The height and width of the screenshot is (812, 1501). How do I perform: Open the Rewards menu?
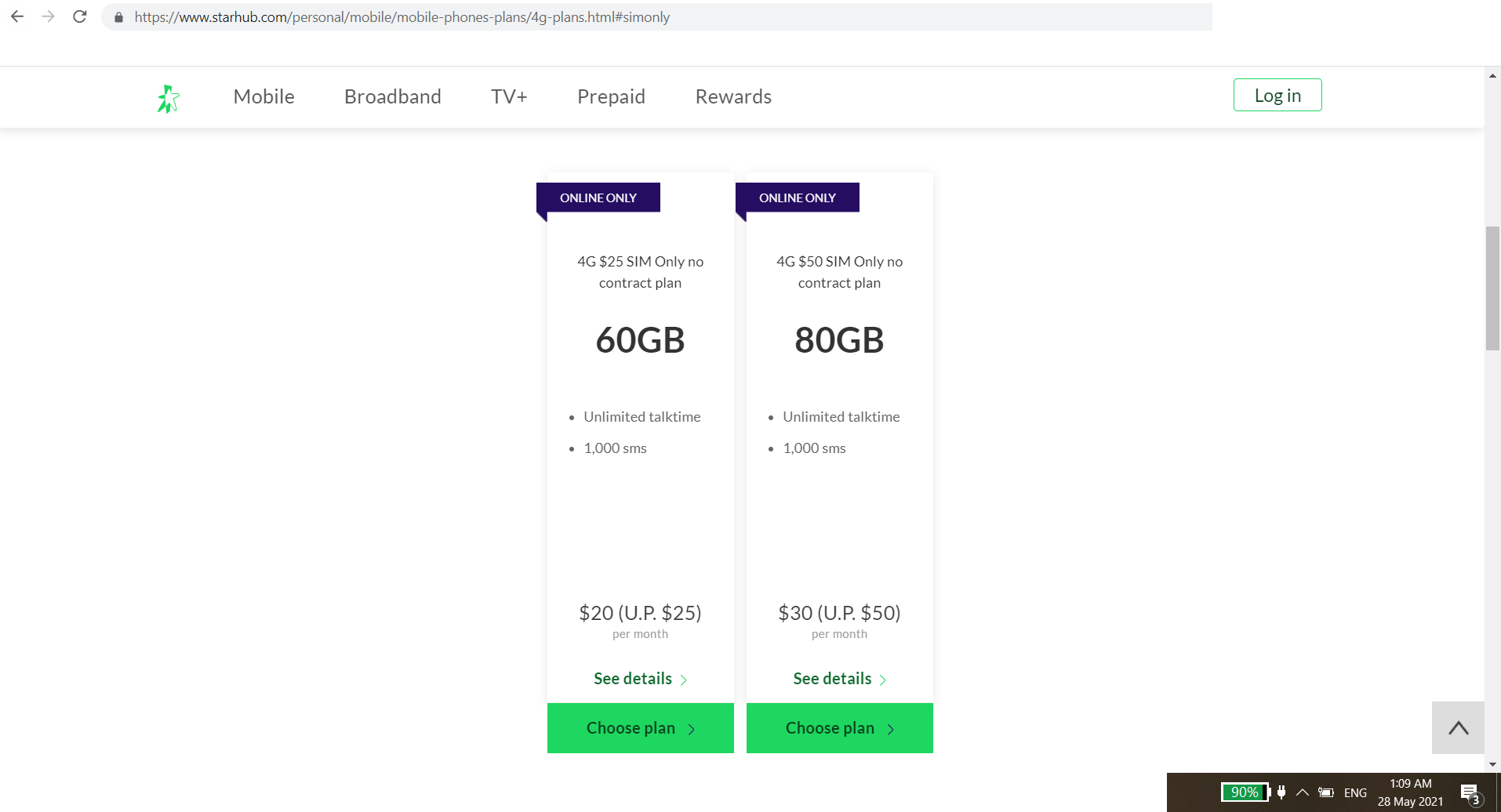coord(733,96)
